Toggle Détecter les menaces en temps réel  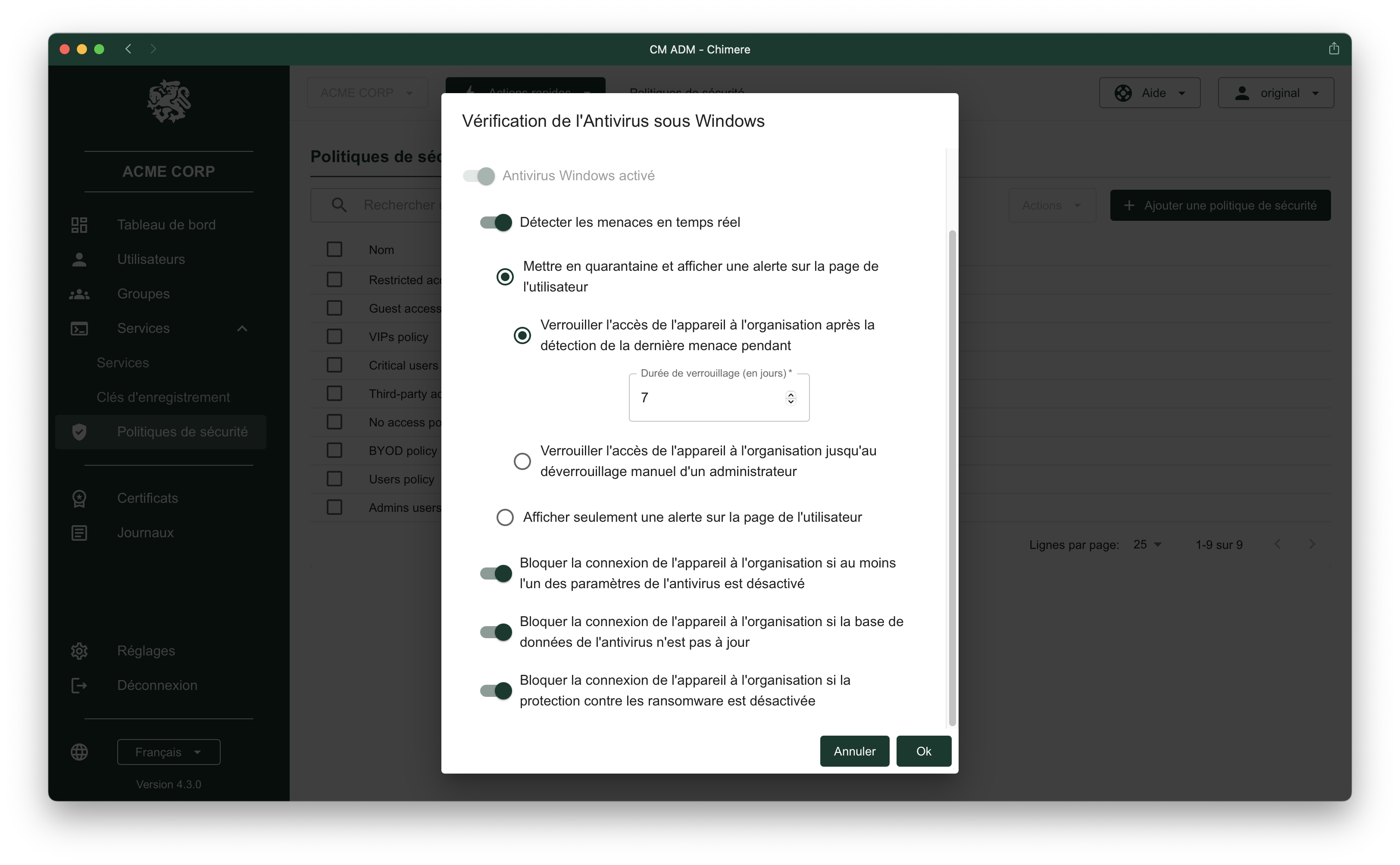[496, 222]
